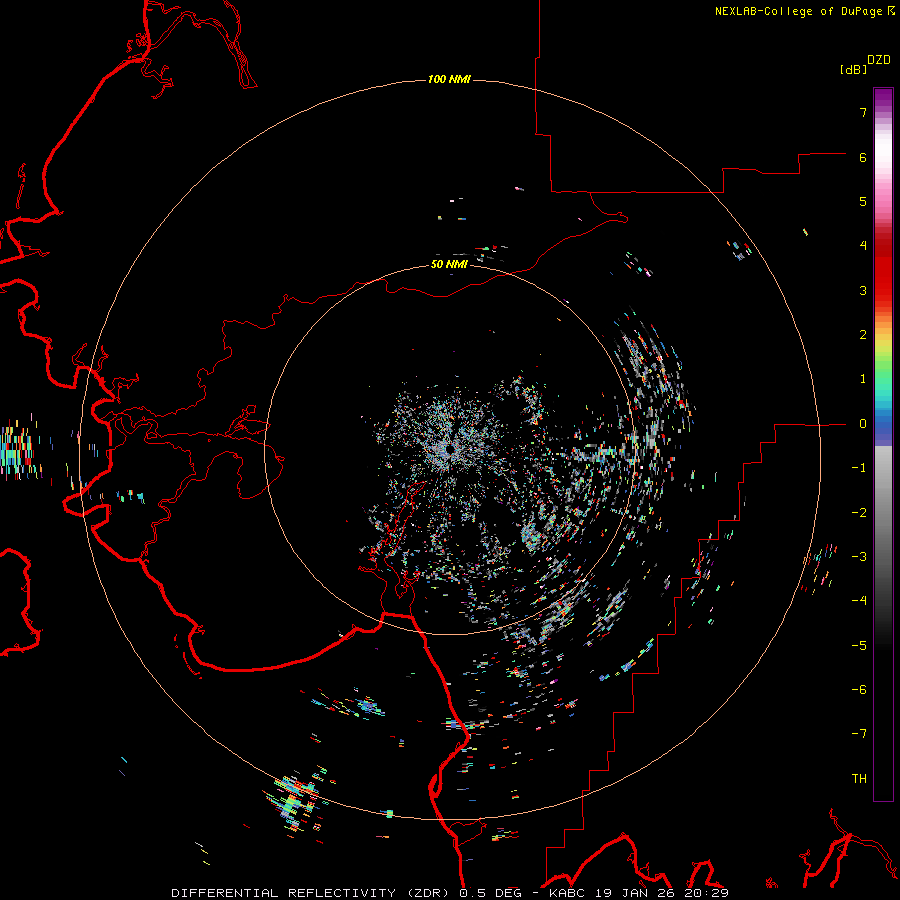Click the 100 NMI range ring label
Viewport: 900px width, 900px height.
tap(449, 79)
